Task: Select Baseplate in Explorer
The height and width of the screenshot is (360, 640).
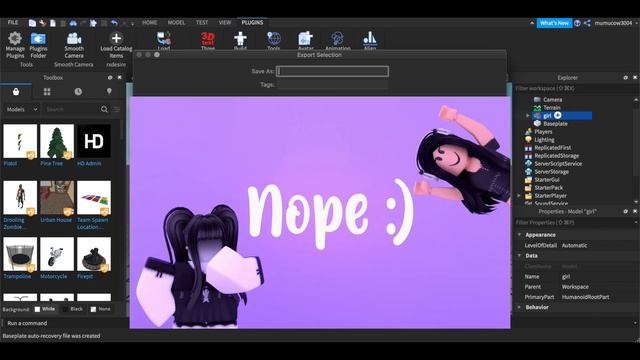Action: [555, 124]
